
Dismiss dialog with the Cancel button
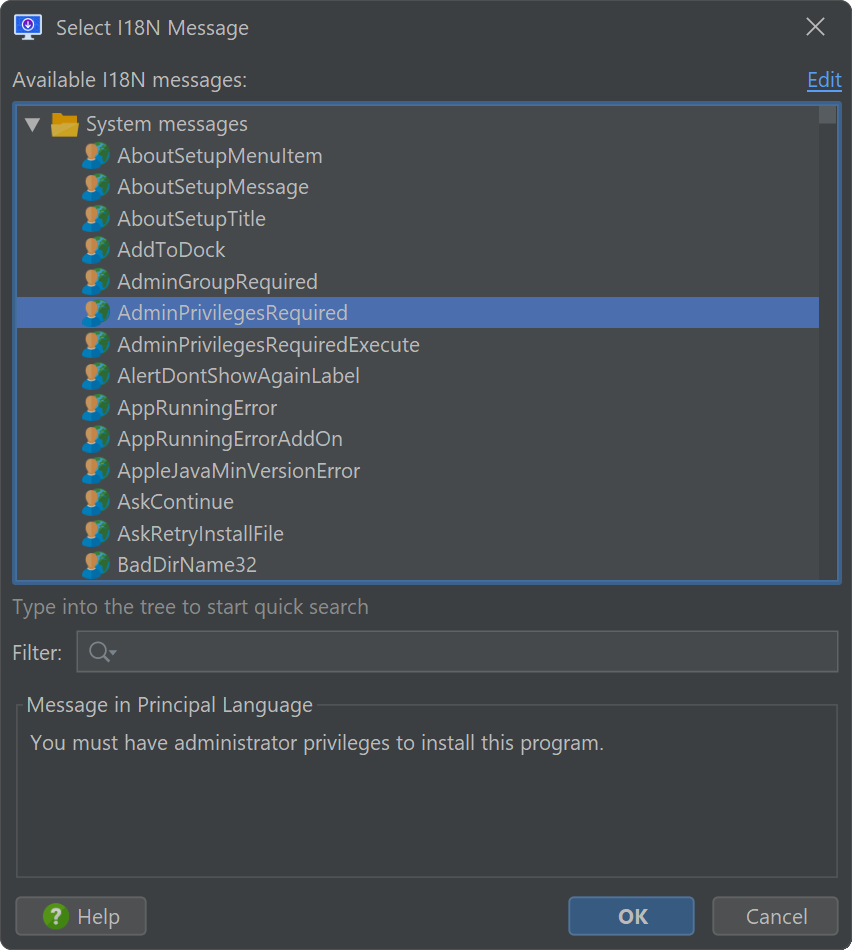[776, 916]
